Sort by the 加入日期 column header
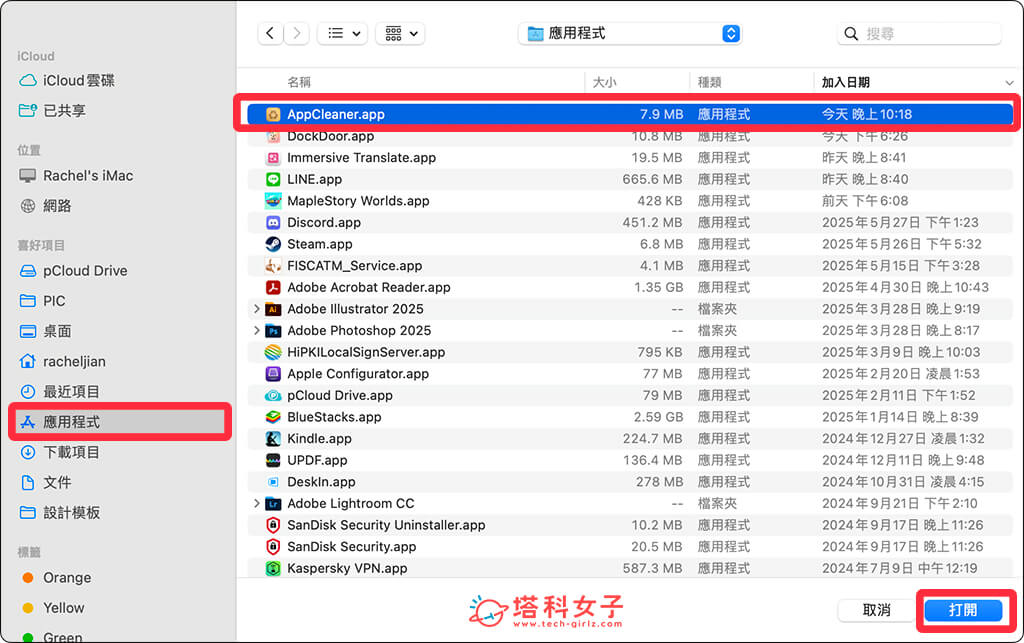The width and height of the screenshot is (1024, 643). pos(845,82)
